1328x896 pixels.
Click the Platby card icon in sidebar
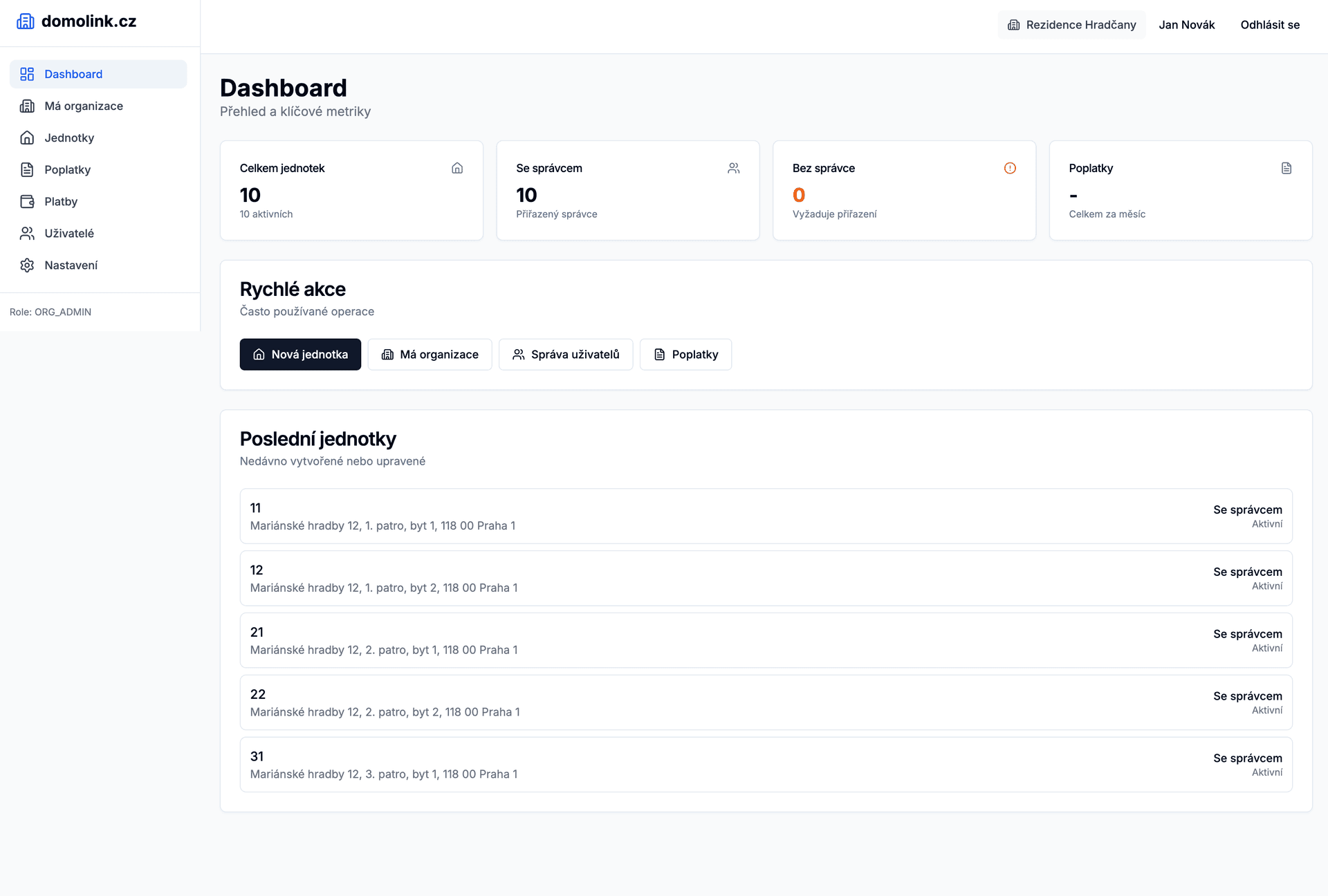coord(27,201)
